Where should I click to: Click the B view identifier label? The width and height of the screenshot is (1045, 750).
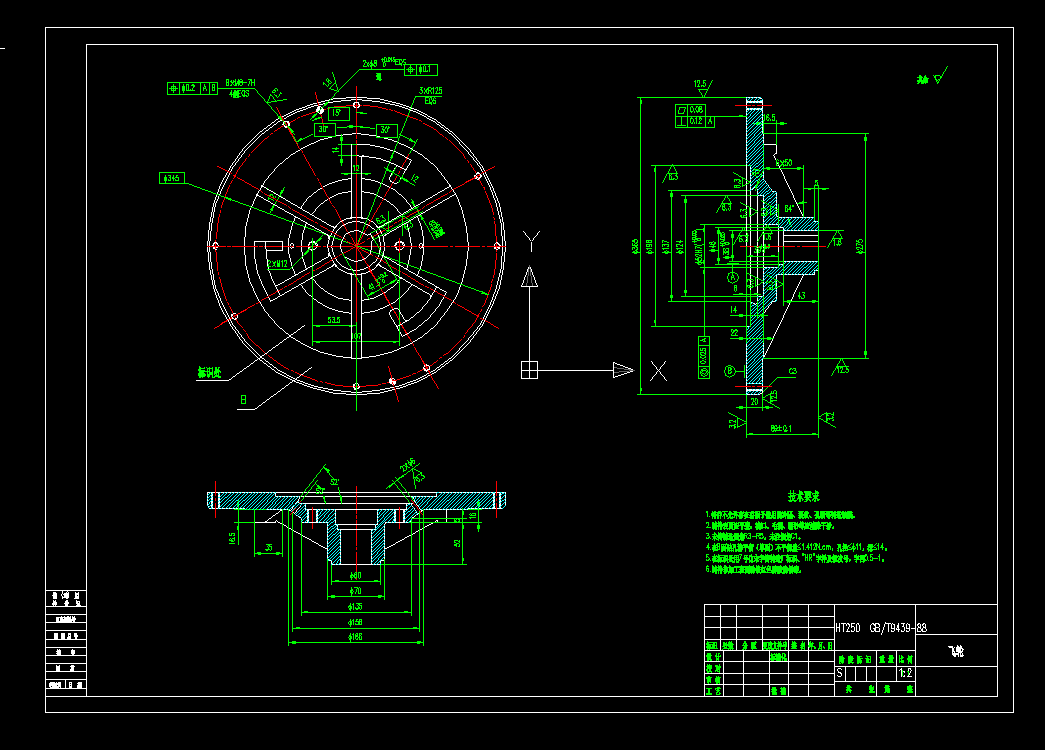(x=244, y=397)
